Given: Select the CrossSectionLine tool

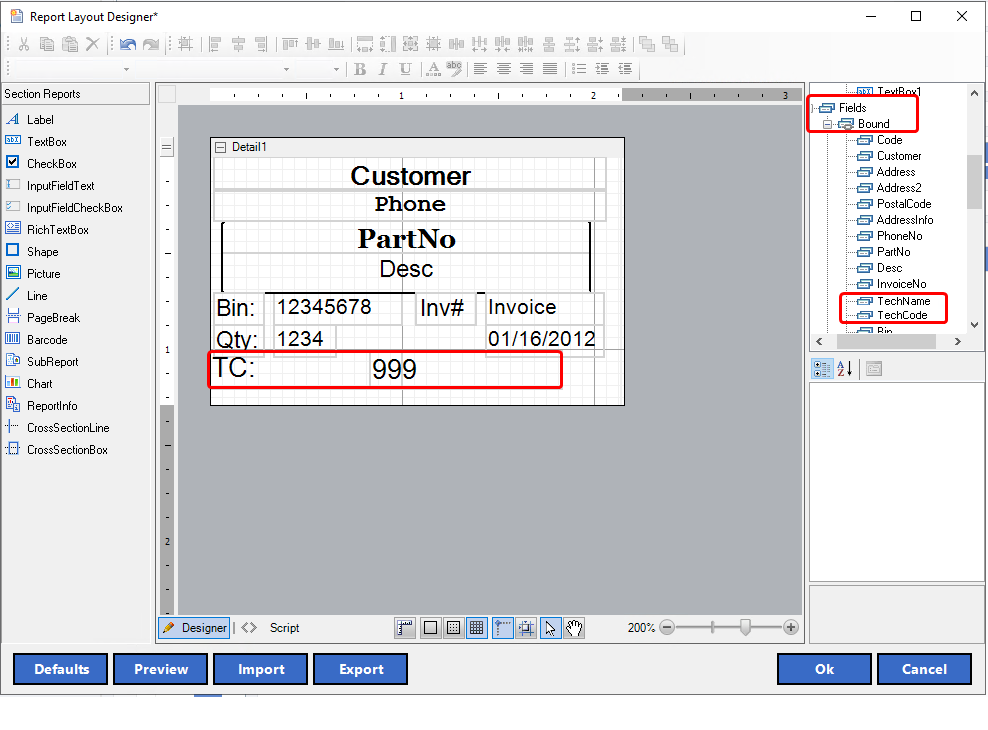Looking at the screenshot, I should click(x=67, y=428).
